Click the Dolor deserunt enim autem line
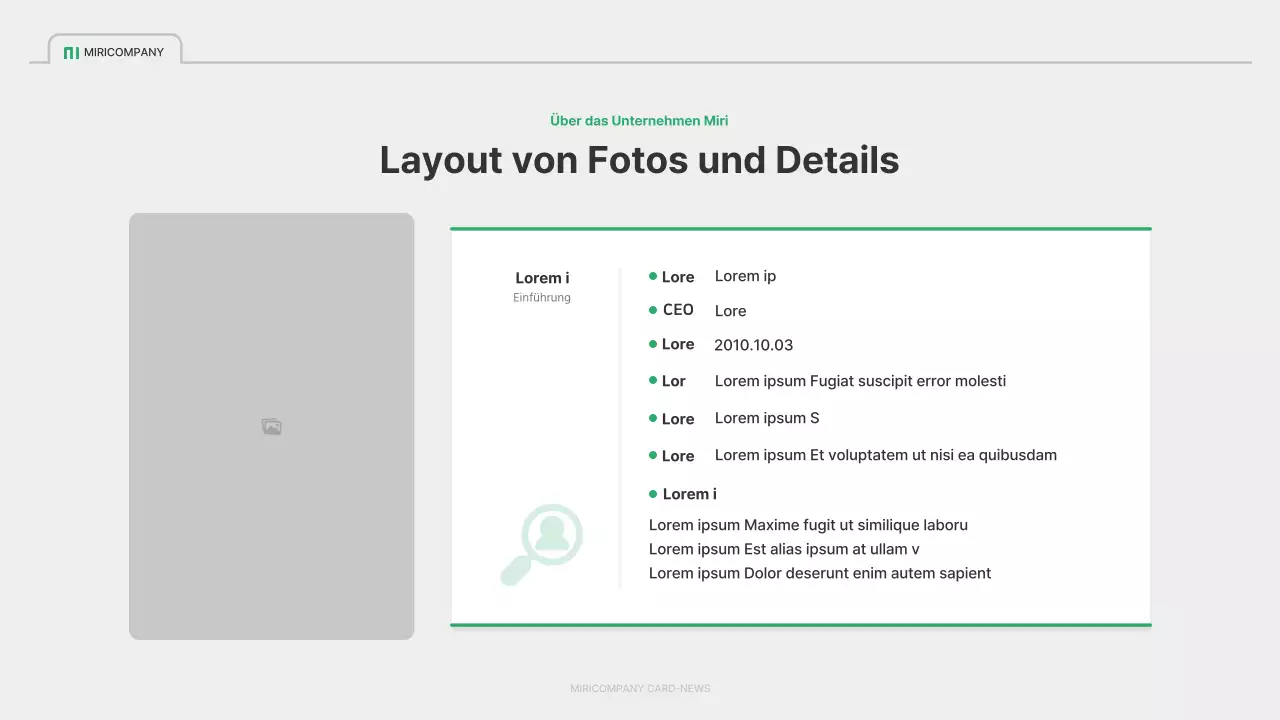Screen dimensions: 1280x720 click(x=820, y=573)
